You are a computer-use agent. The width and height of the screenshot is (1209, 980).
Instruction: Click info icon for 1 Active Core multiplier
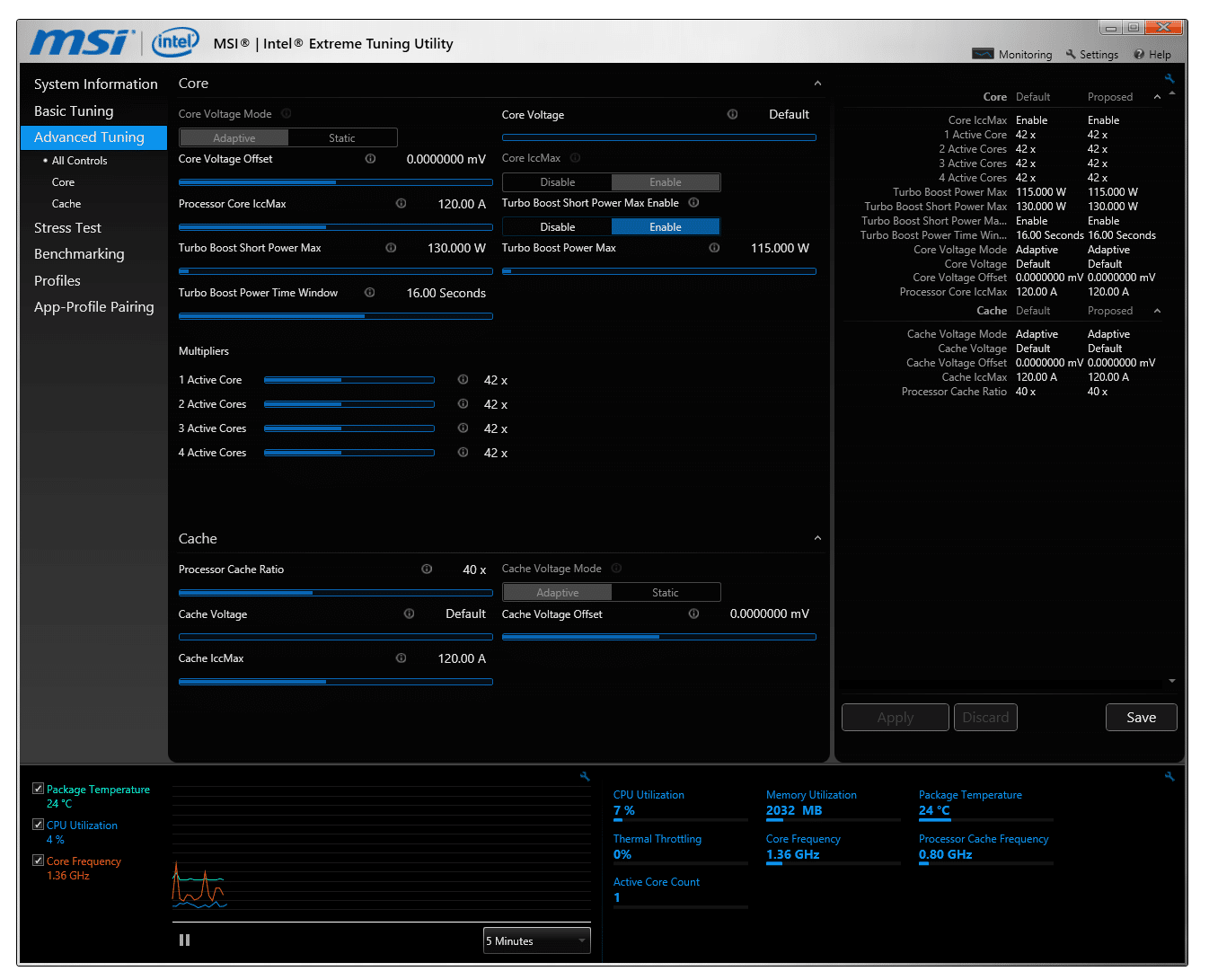(463, 380)
